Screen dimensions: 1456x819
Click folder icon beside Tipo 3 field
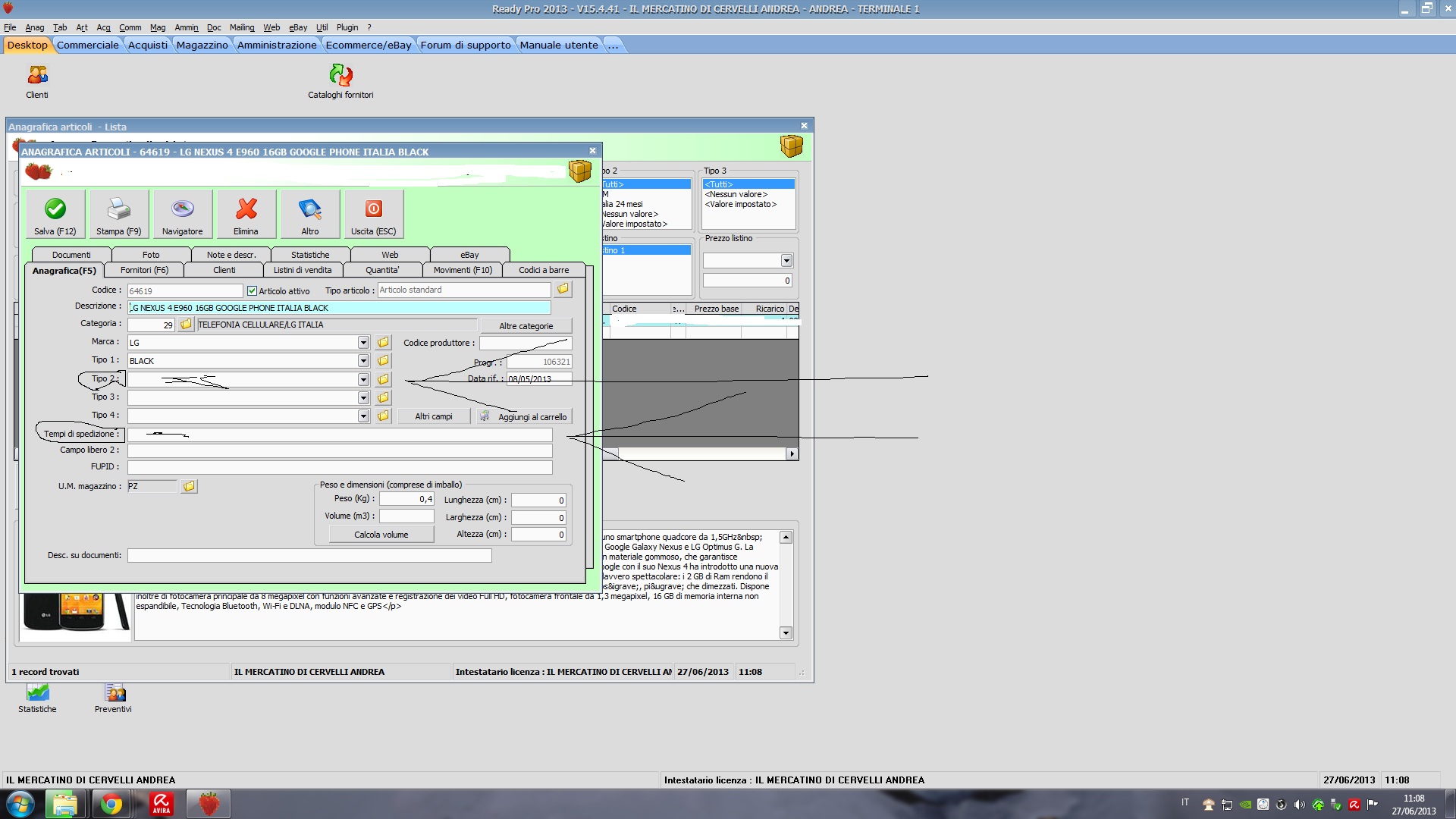click(x=383, y=397)
